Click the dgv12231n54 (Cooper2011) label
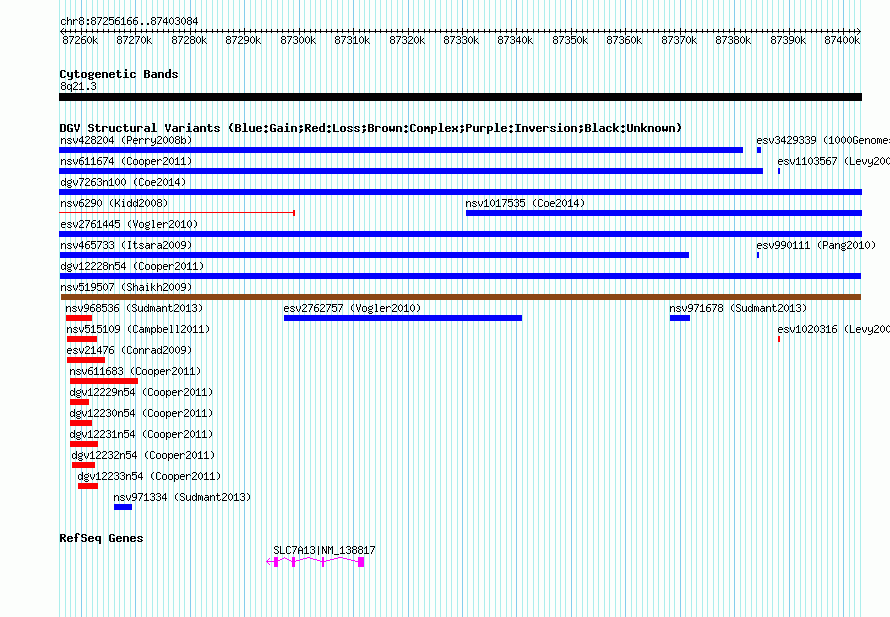 tap(141, 434)
